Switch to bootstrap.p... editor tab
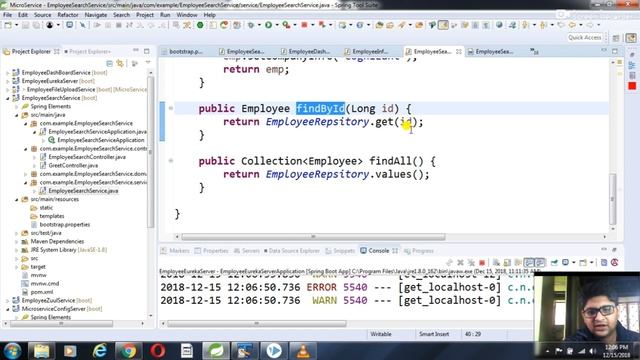 click(182, 51)
